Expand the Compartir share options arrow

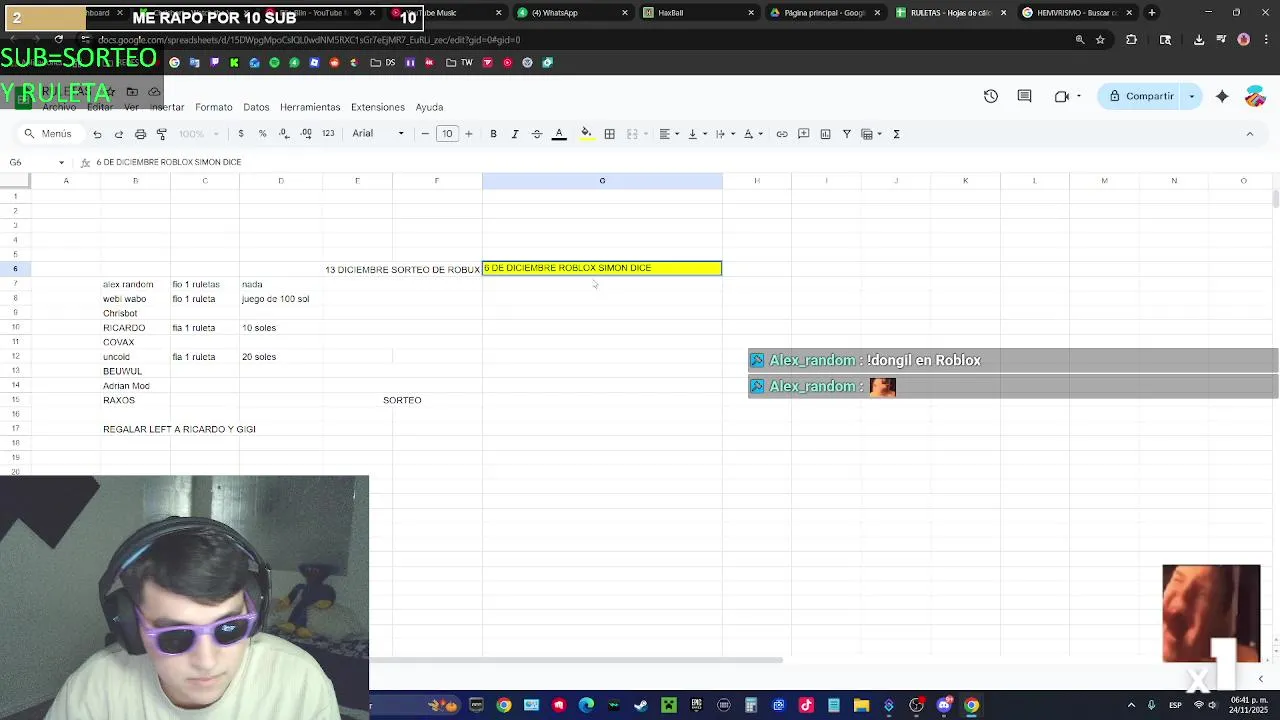pos(1191,96)
